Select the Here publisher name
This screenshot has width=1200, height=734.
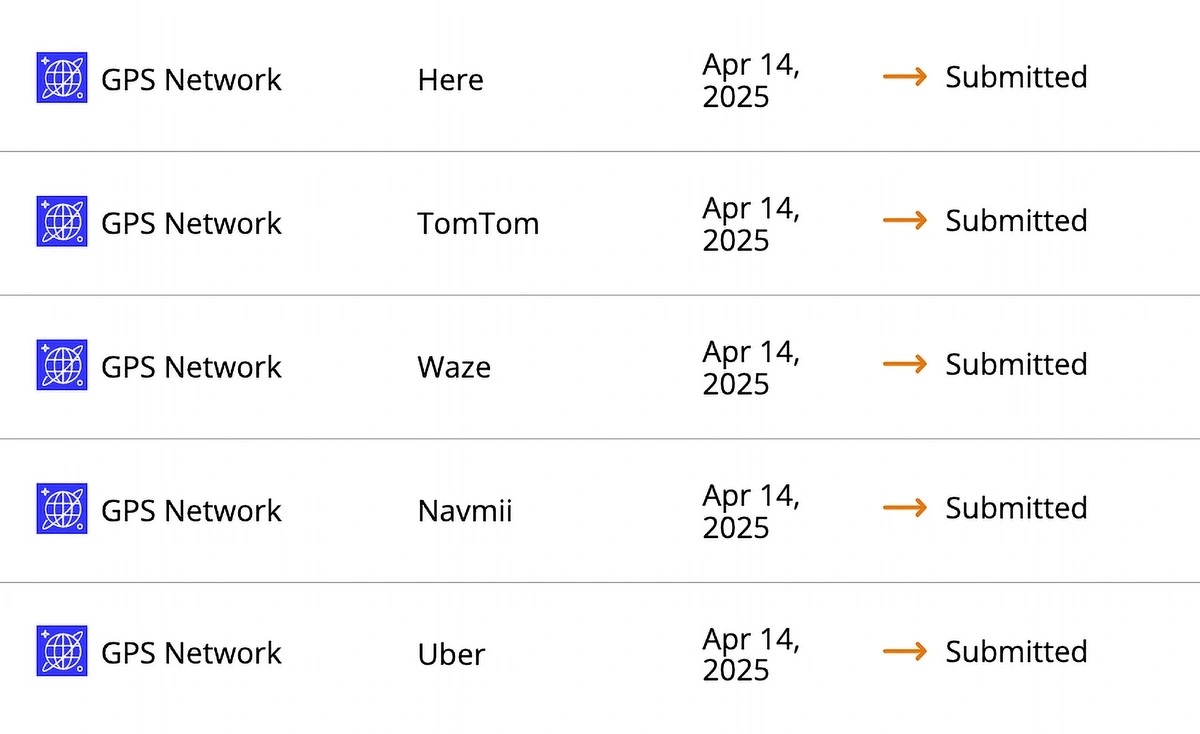(x=450, y=80)
